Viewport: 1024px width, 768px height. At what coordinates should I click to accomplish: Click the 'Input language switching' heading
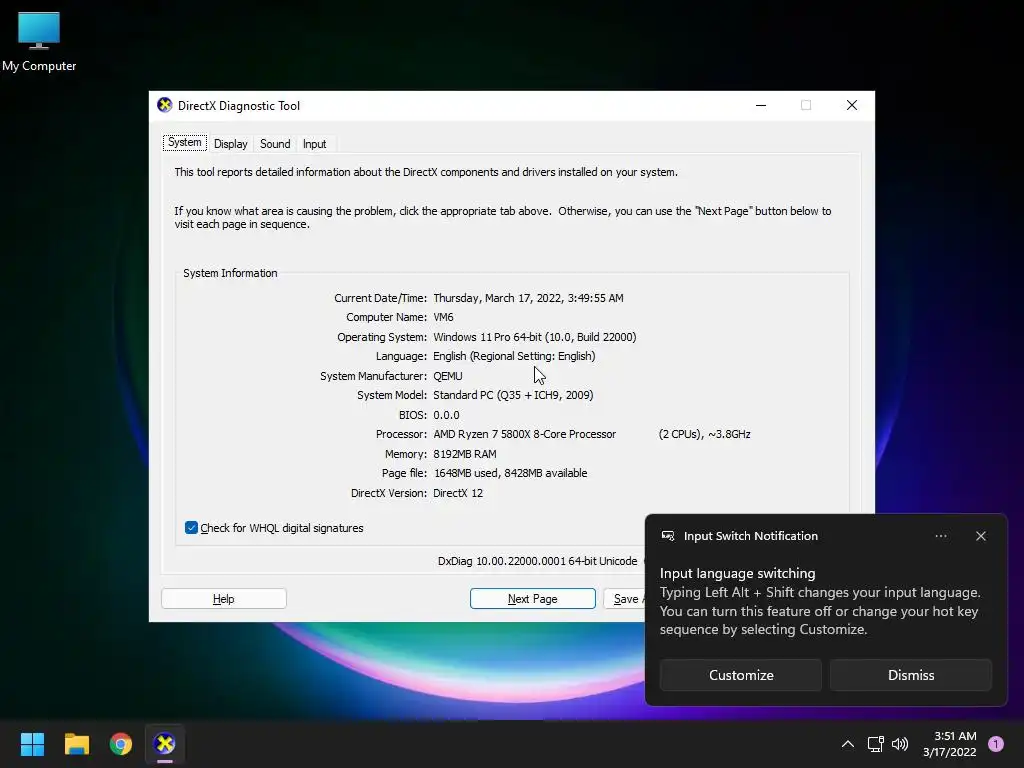coord(737,573)
